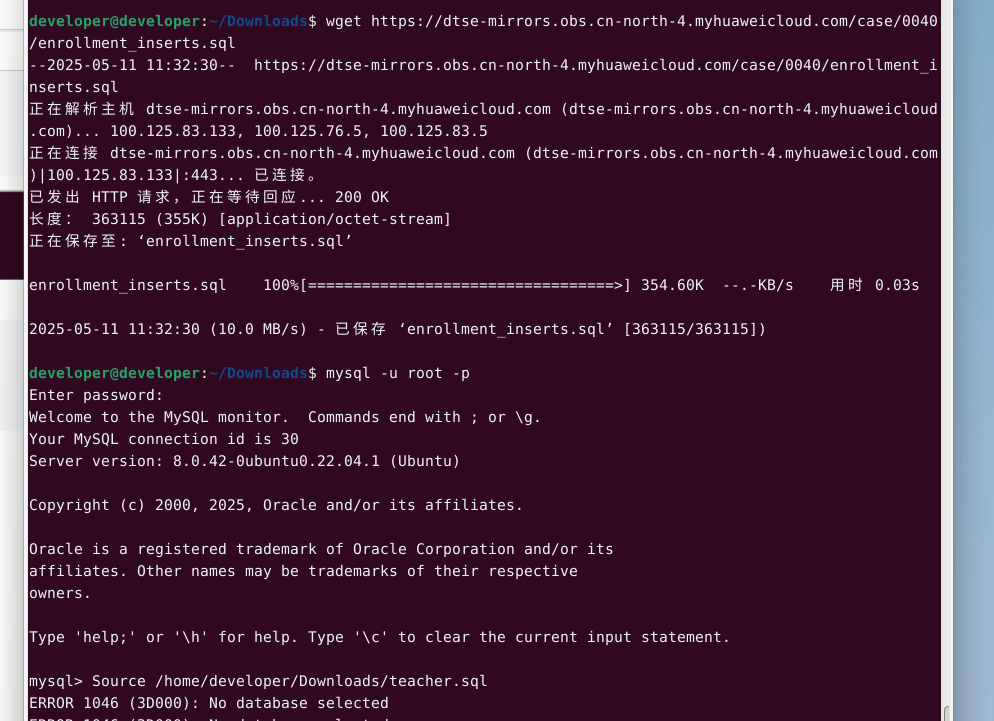
Task: Click the blue desktop background beside the terminal
Action: click(x=975, y=300)
